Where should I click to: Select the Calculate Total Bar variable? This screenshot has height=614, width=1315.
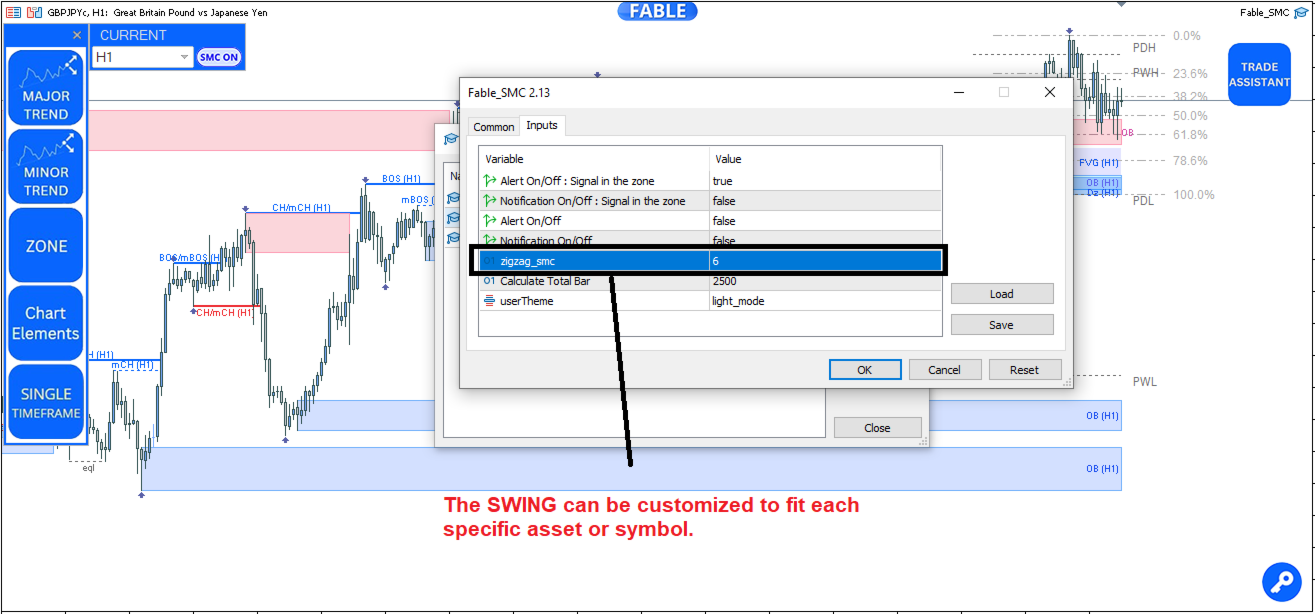594,281
